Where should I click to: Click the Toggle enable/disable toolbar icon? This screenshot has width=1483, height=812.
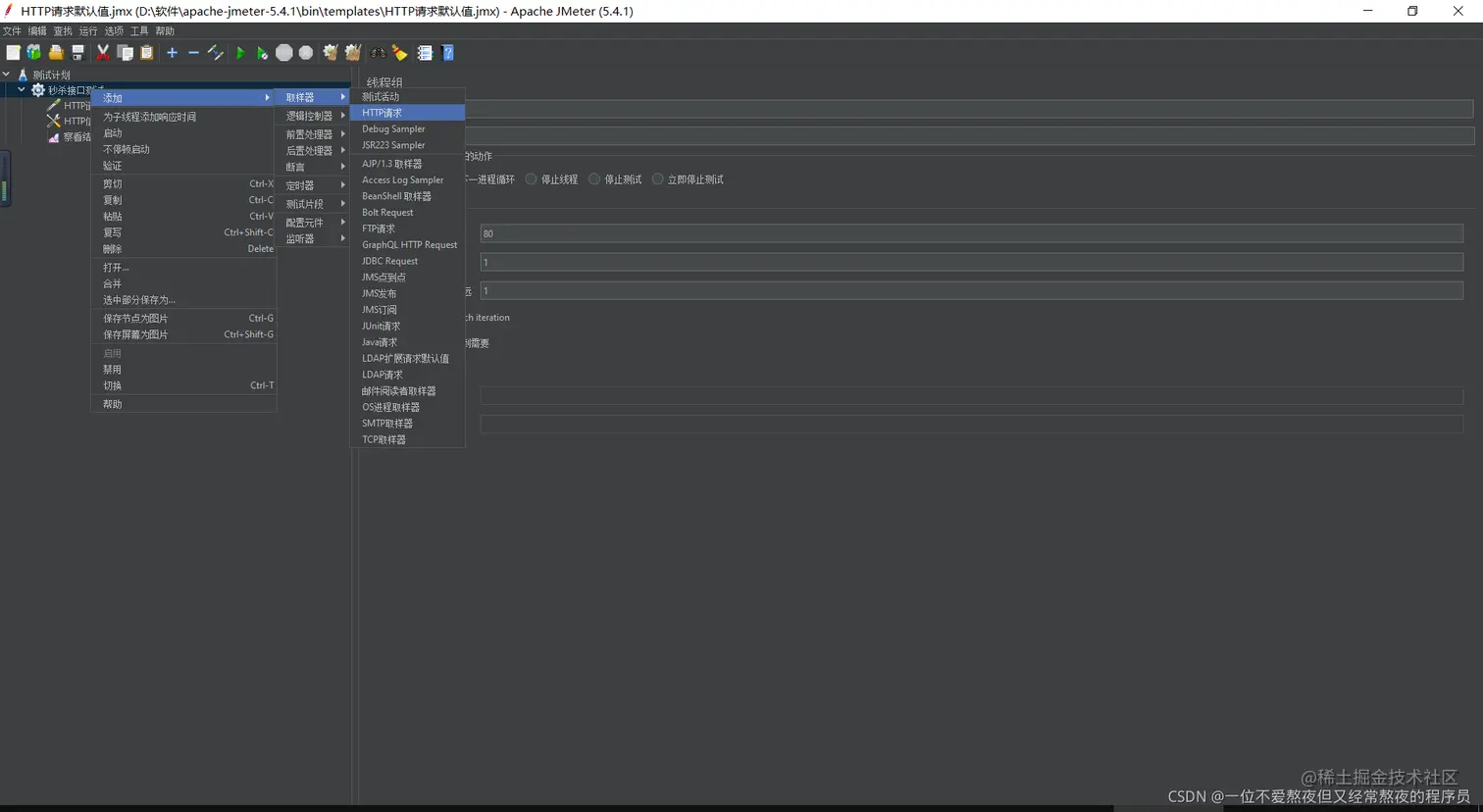pos(216,53)
